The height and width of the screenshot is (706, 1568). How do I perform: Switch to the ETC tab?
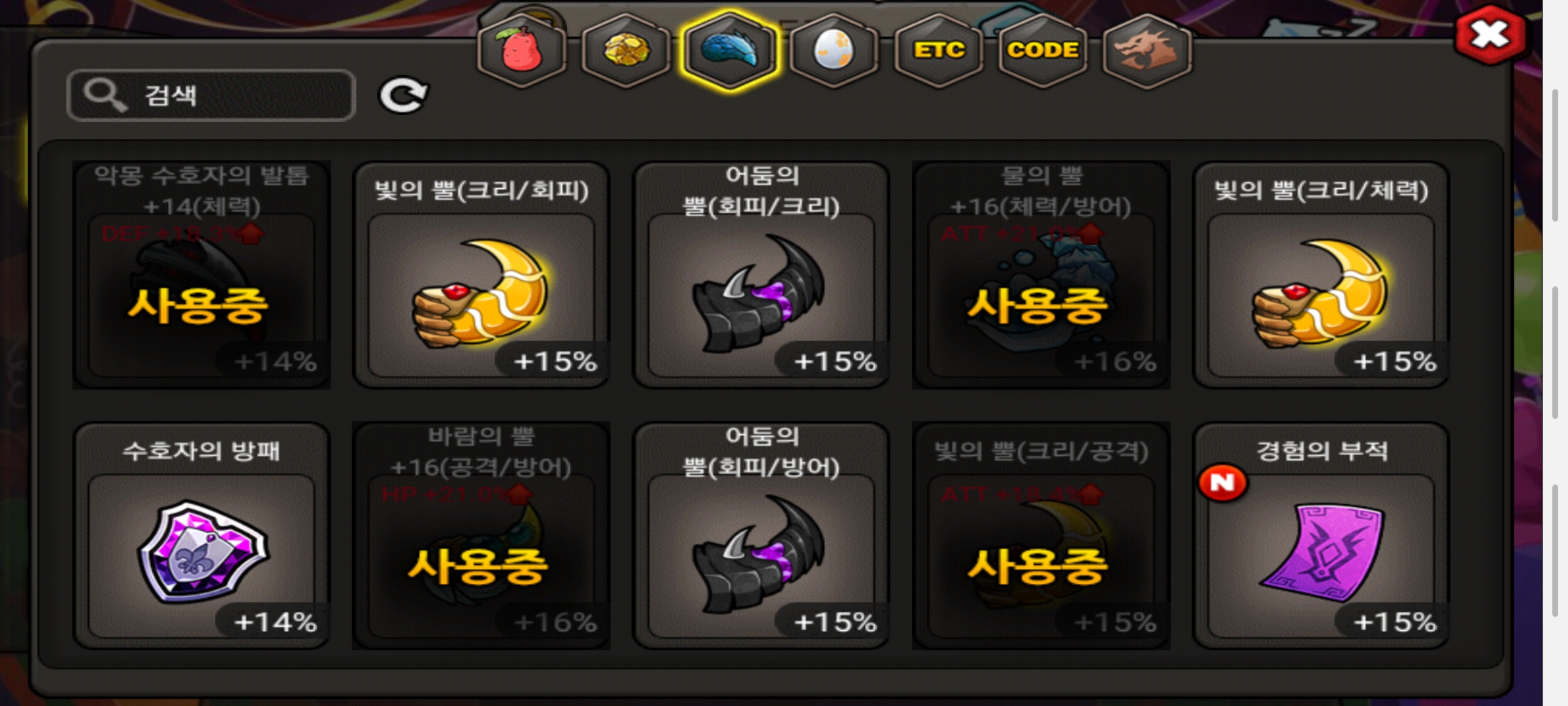938,51
